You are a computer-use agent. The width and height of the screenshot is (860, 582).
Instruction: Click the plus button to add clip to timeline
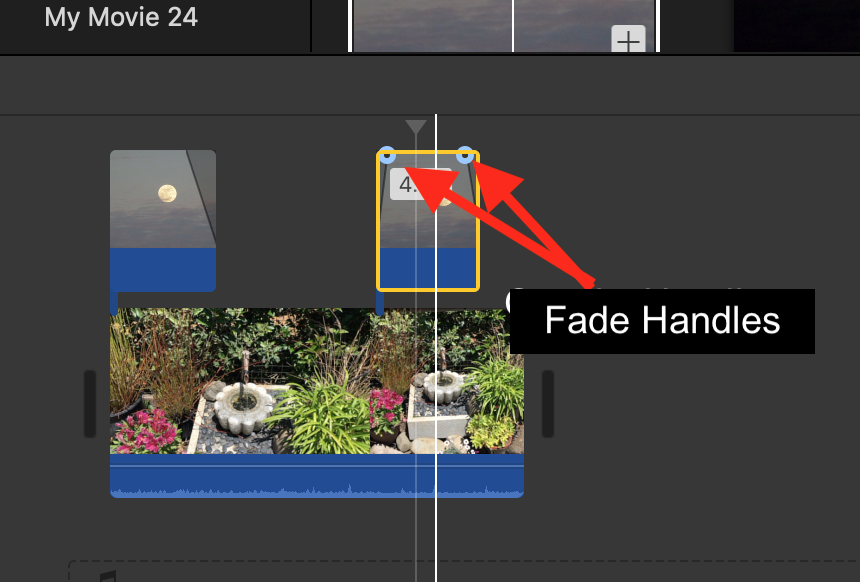pos(628,41)
